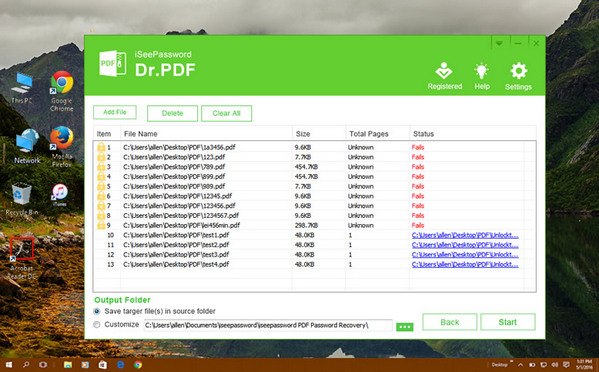Click the Google Chrome desktop icon
This screenshot has height=372, width=599.
(62, 91)
